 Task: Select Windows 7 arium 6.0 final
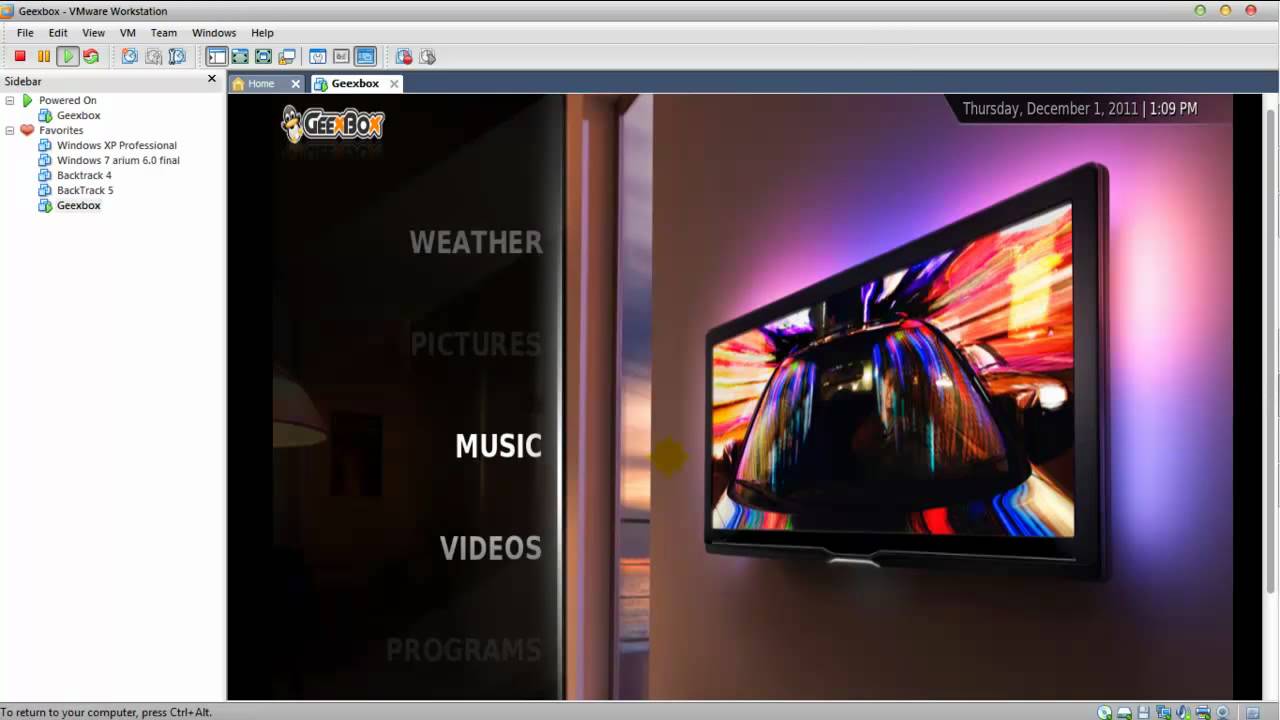point(118,160)
